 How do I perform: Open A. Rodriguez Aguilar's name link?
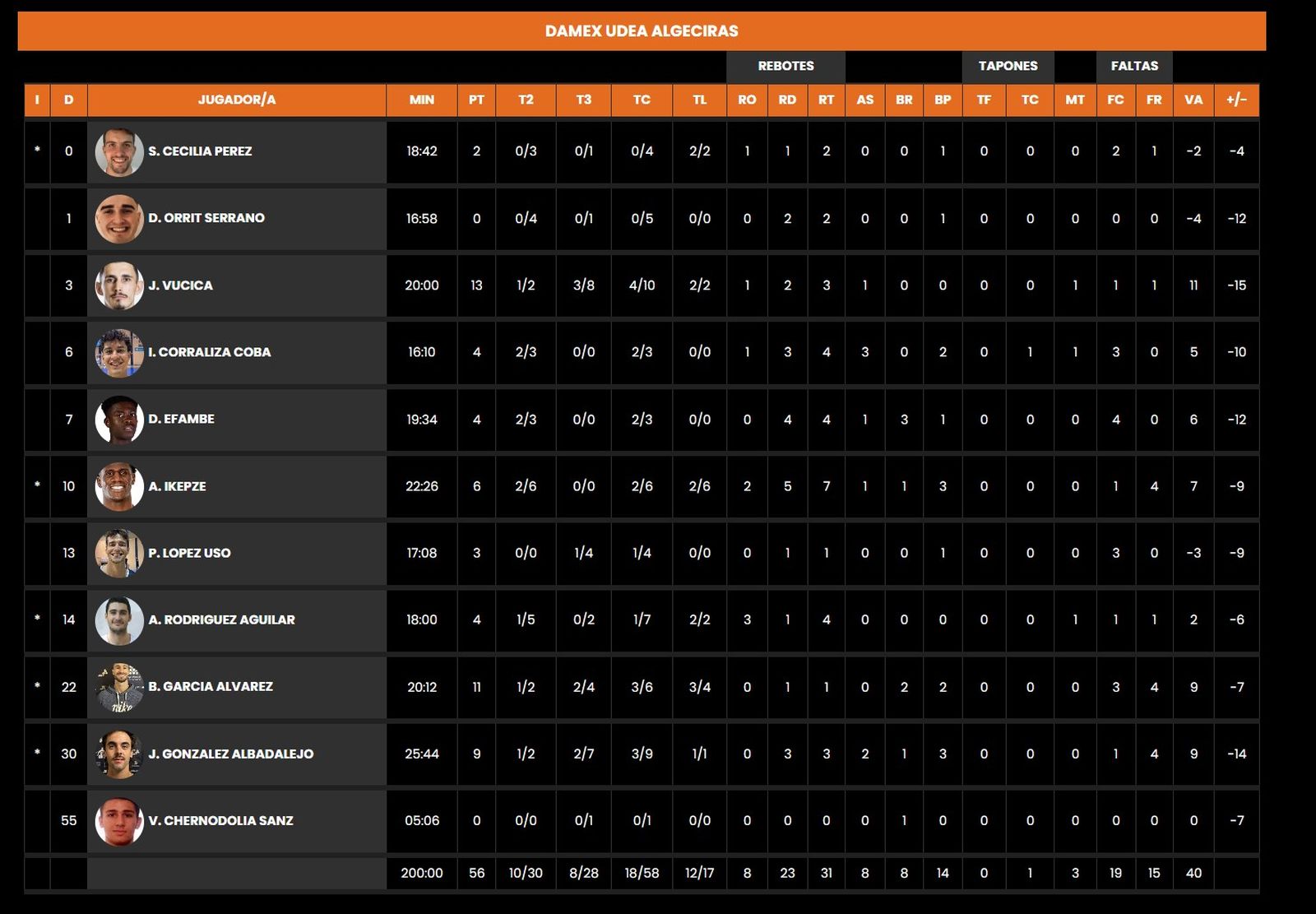pos(221,619)
